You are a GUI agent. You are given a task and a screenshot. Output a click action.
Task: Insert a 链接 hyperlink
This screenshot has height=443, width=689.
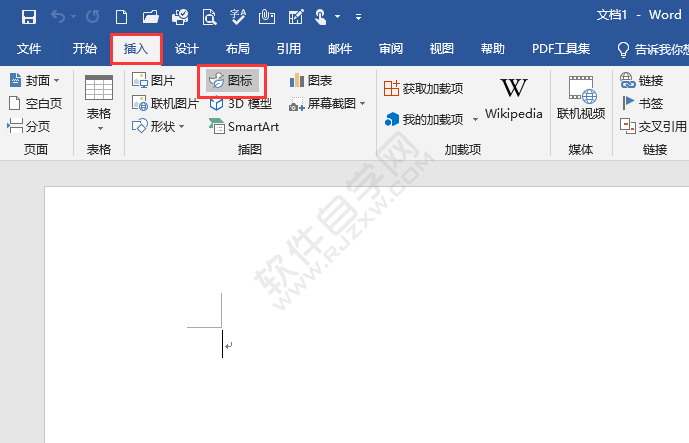pyautogui.click(x=642, y=80)
